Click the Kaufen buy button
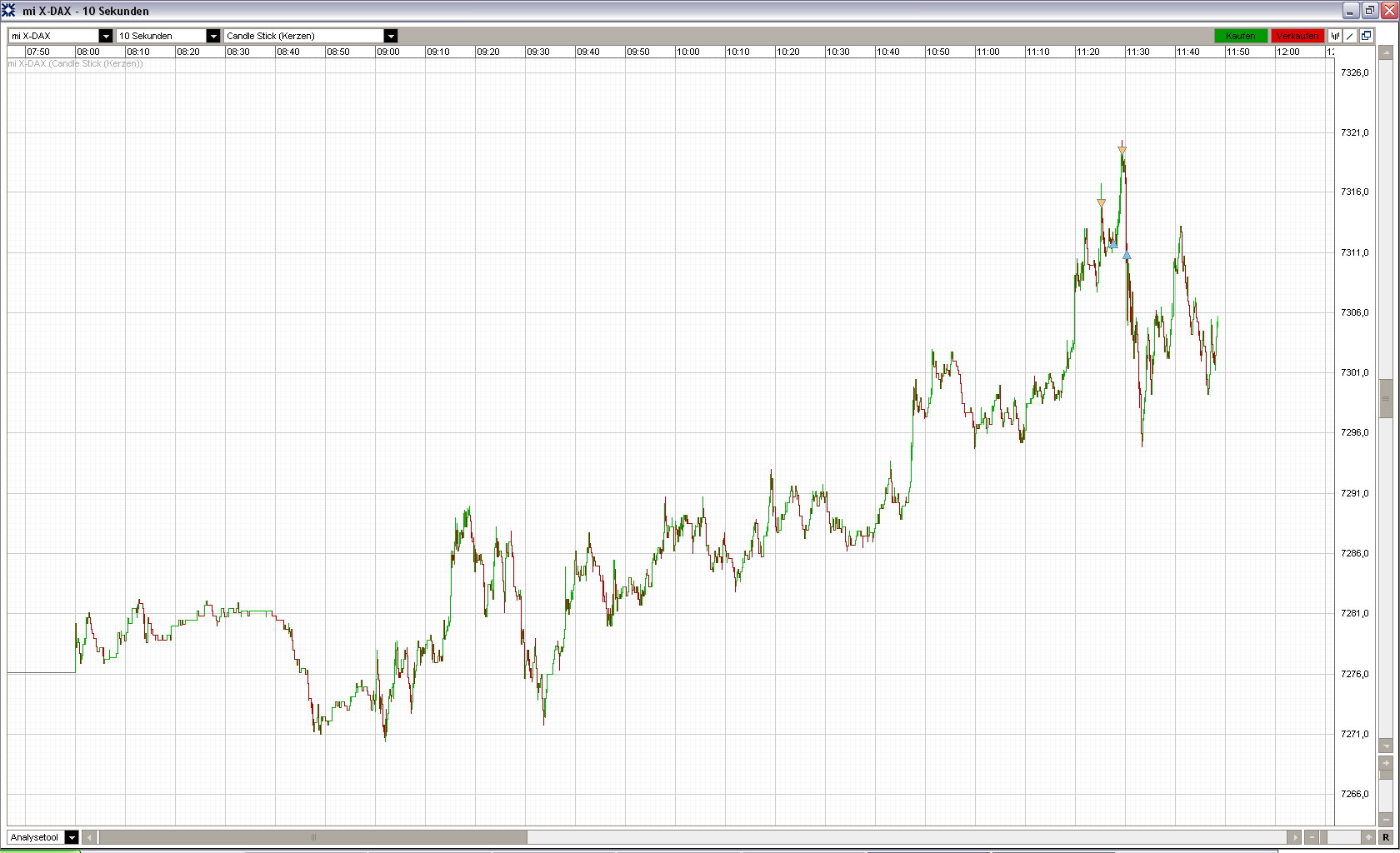 point(1241,36)
